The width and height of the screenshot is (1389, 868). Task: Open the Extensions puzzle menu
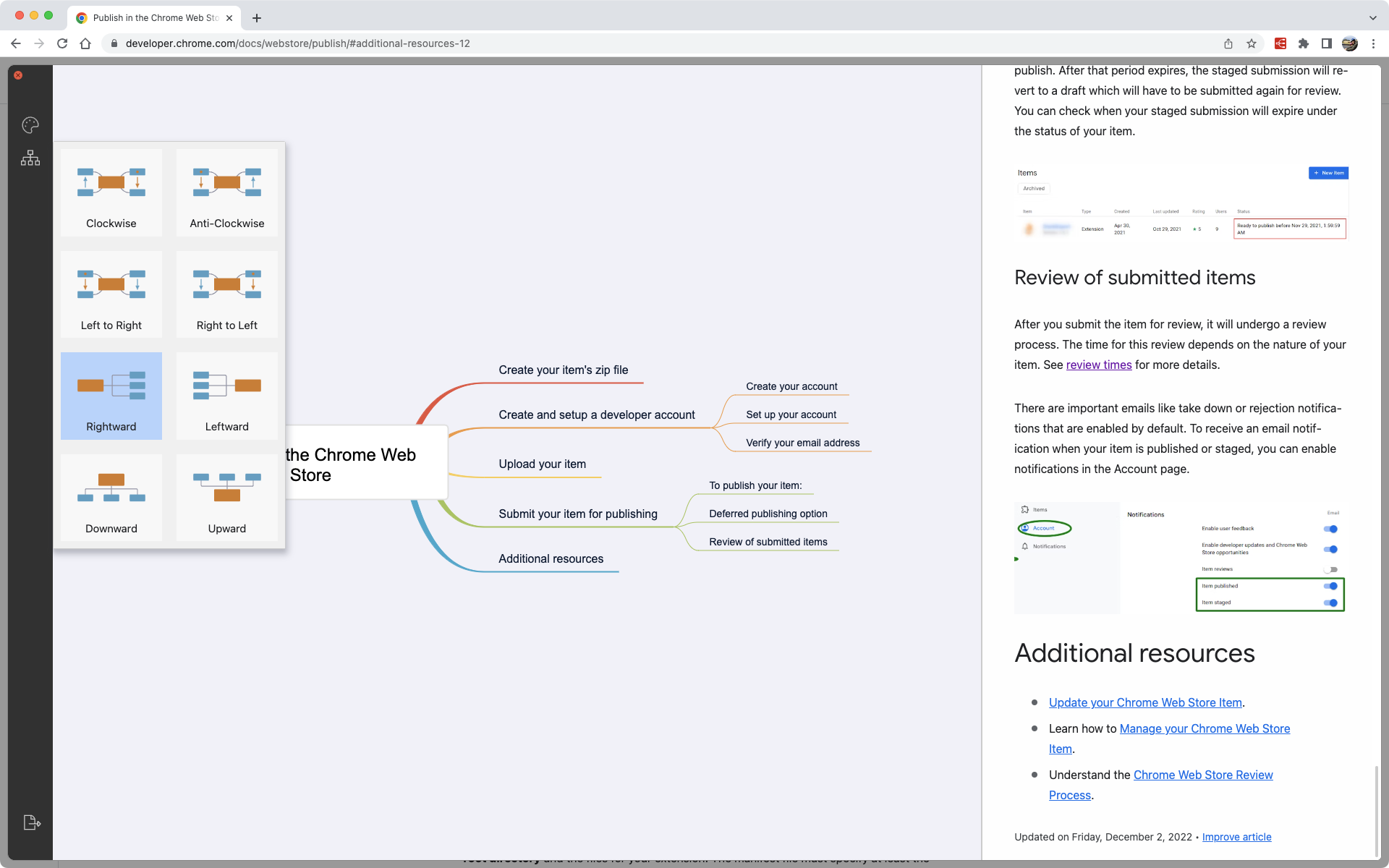(1304, 43)
